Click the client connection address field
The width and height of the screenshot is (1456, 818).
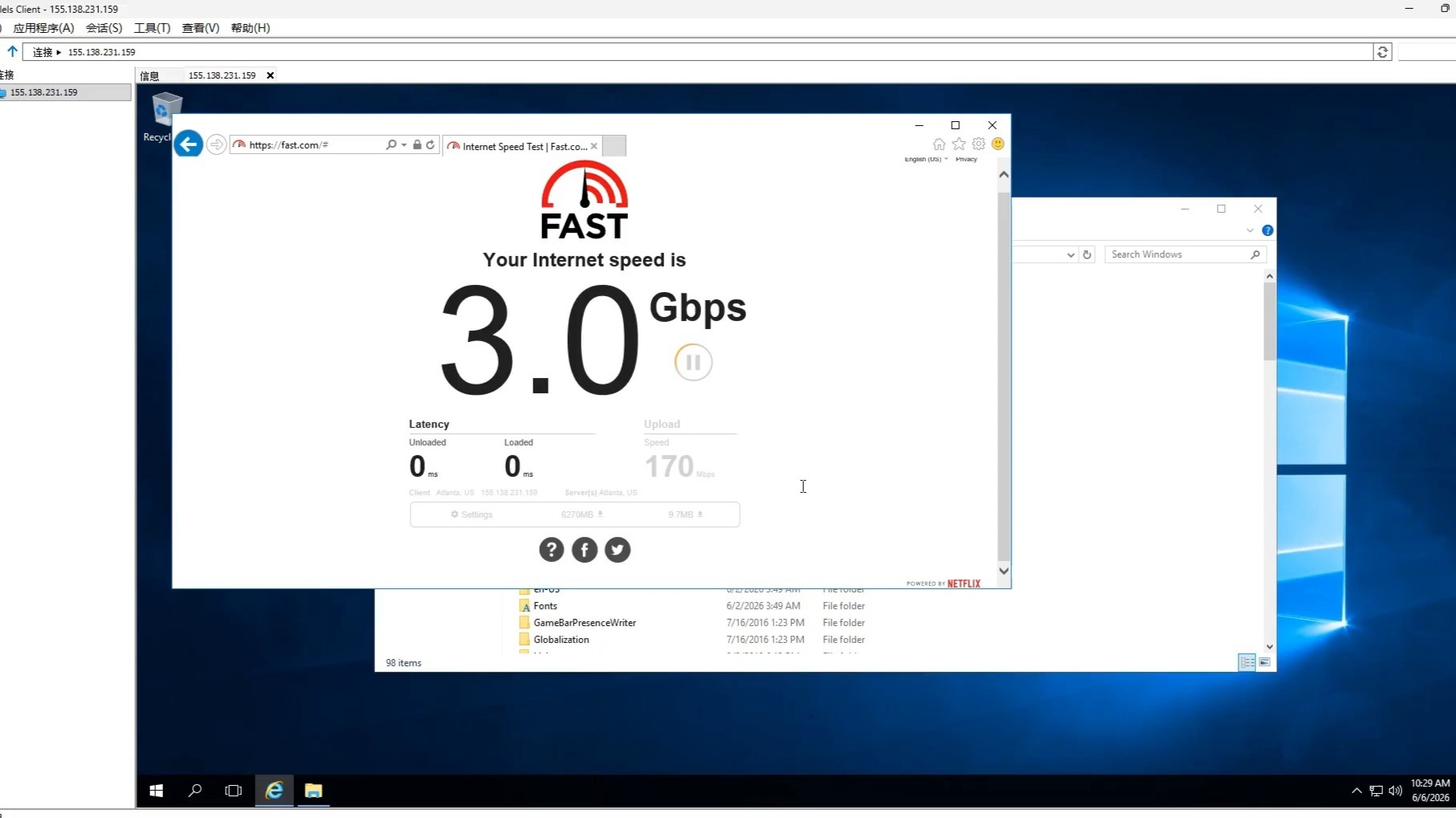point(697,52)
